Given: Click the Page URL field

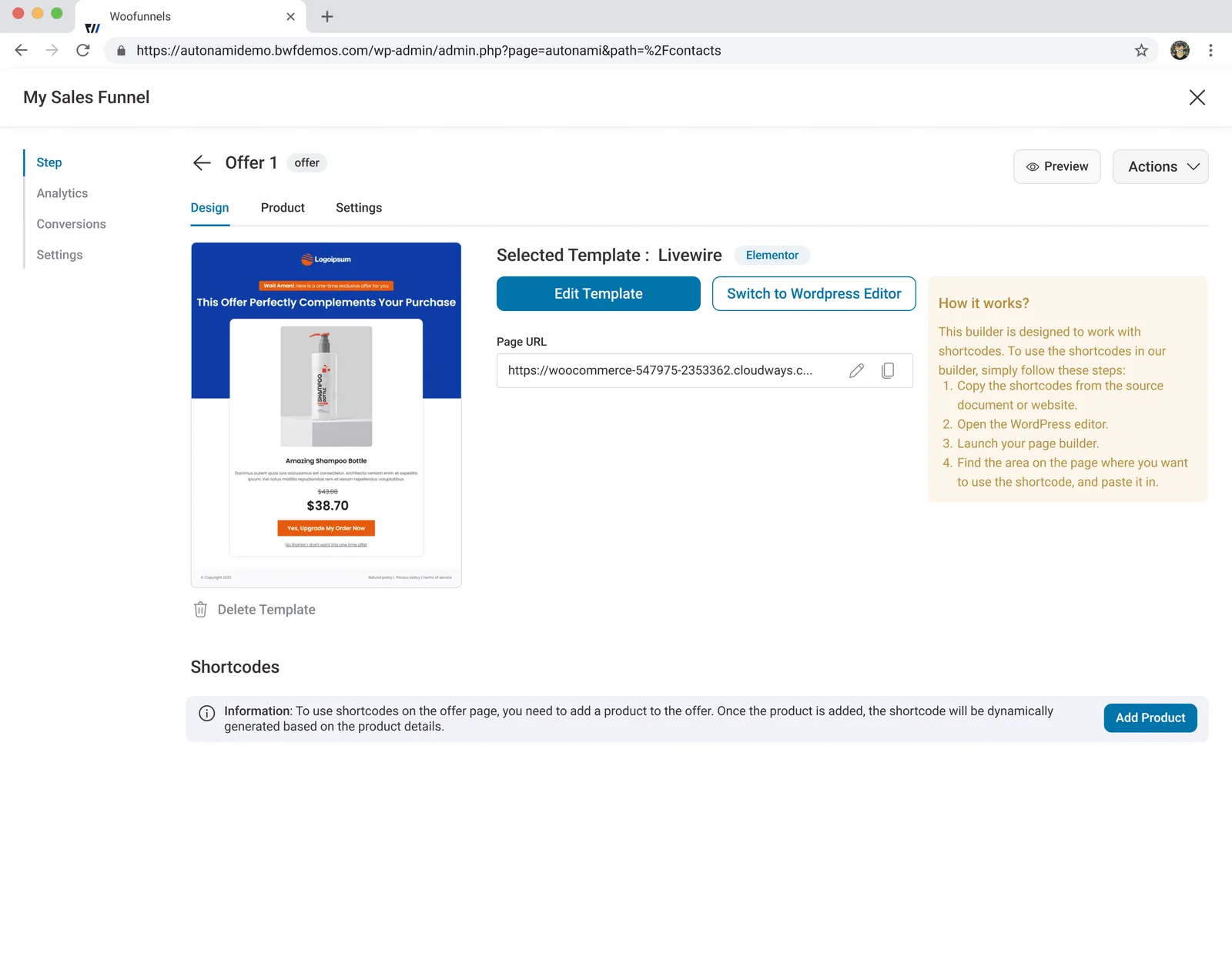Looking at the screenshot, I should coord(705,370).
